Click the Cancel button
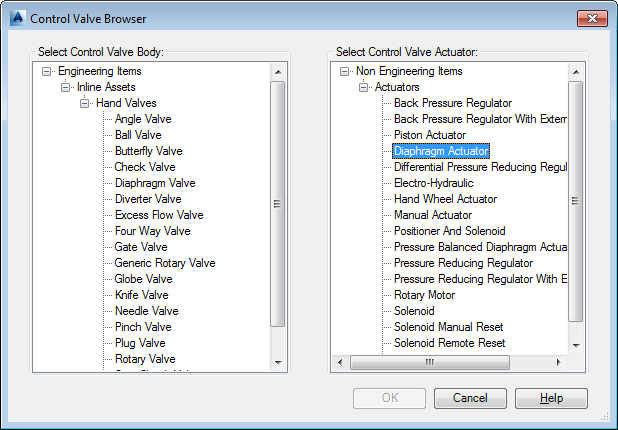 click(x=470, y=398)
